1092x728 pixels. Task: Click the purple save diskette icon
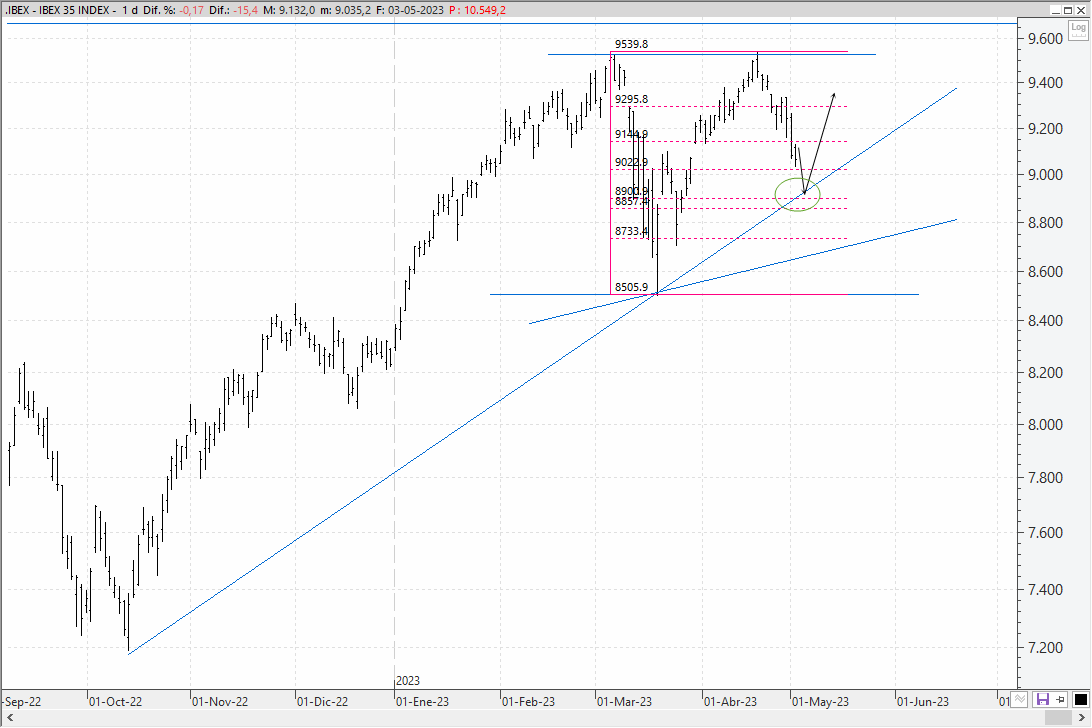tap(1043, 699)
